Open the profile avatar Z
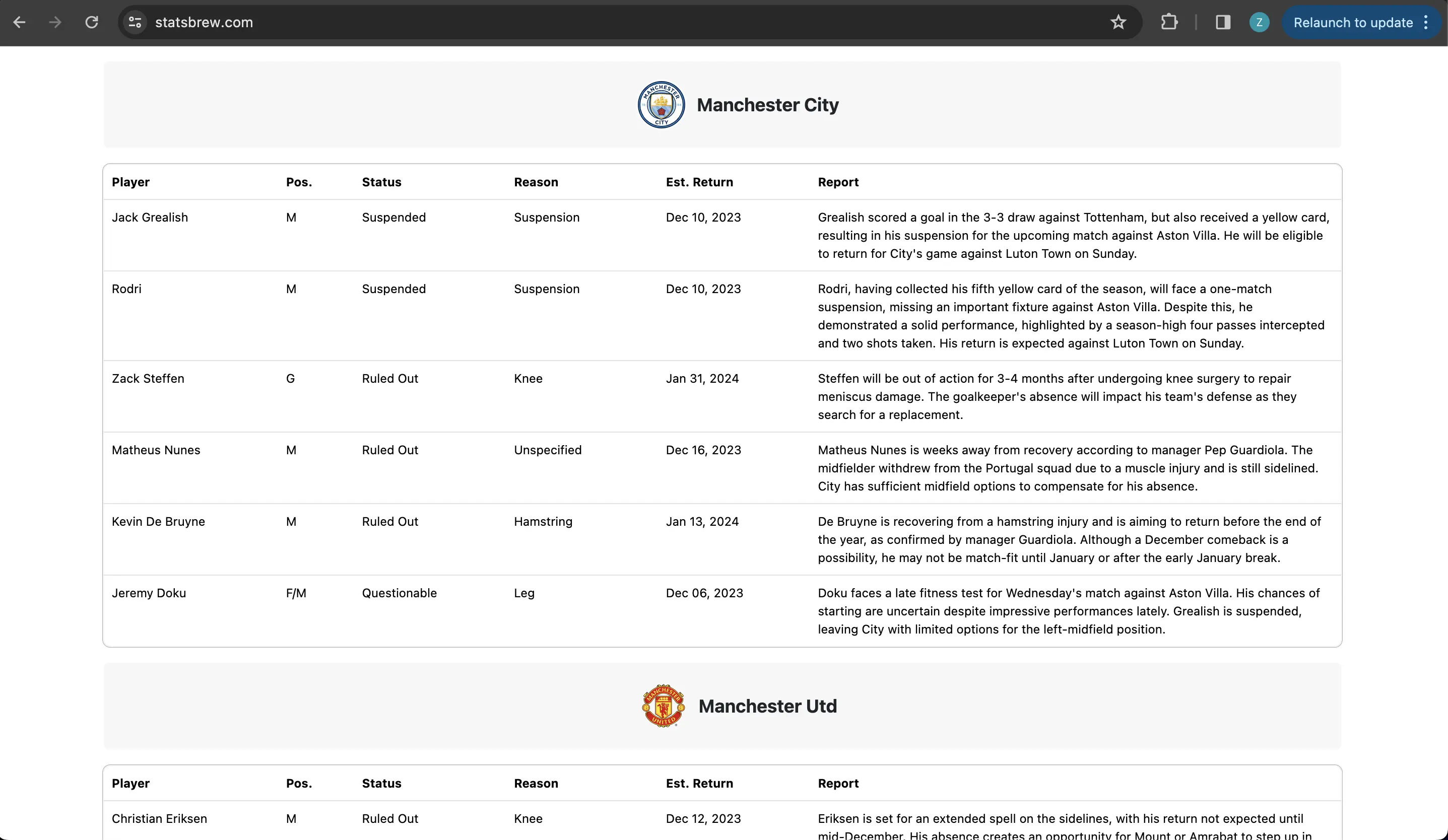 pos(1259,22)
